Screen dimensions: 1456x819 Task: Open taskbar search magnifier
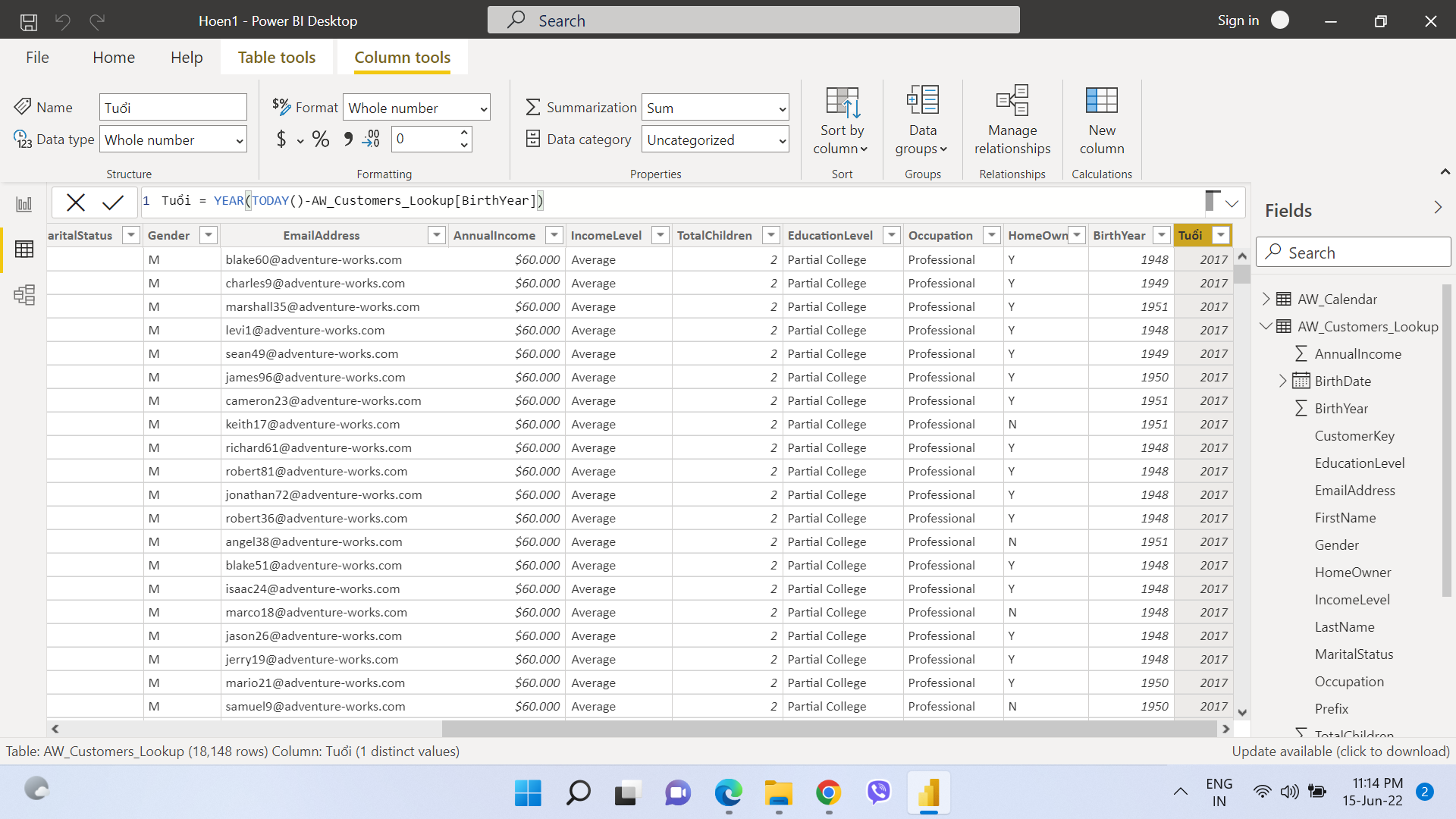click(578, 793)
